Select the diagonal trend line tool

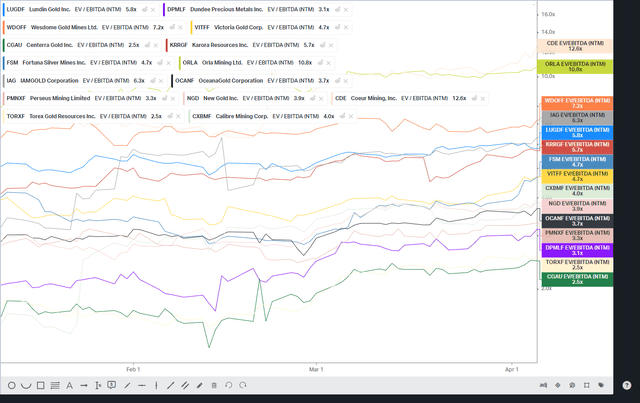[171, 385]
